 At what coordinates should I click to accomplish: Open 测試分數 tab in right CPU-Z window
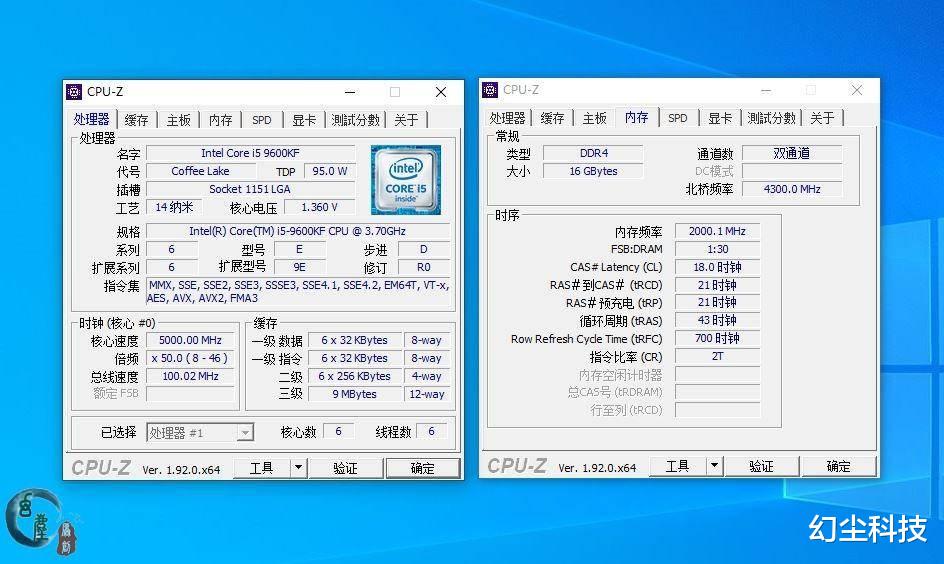tap(772, 118)
